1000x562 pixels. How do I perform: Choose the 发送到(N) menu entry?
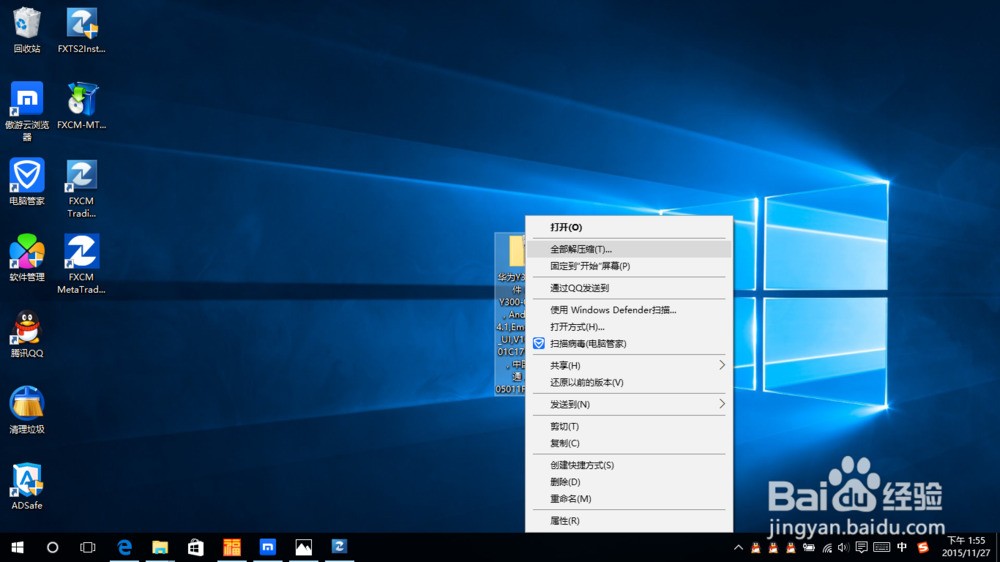[x=629, y=404]
